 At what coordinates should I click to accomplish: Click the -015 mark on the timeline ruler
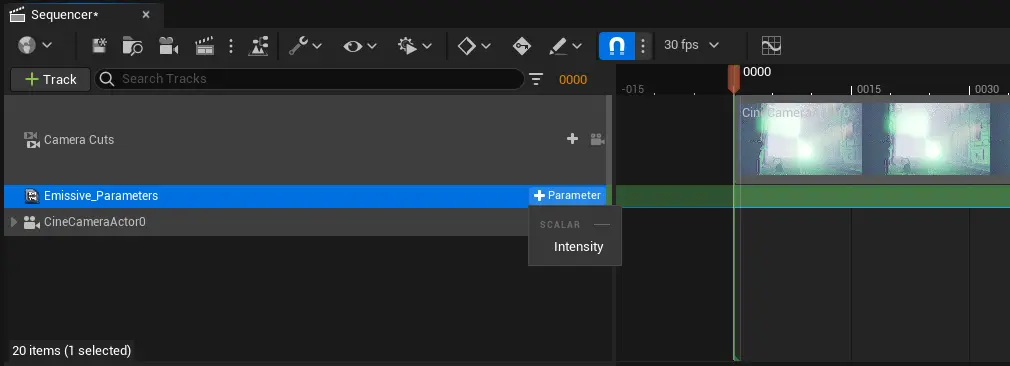pos(633,89)
